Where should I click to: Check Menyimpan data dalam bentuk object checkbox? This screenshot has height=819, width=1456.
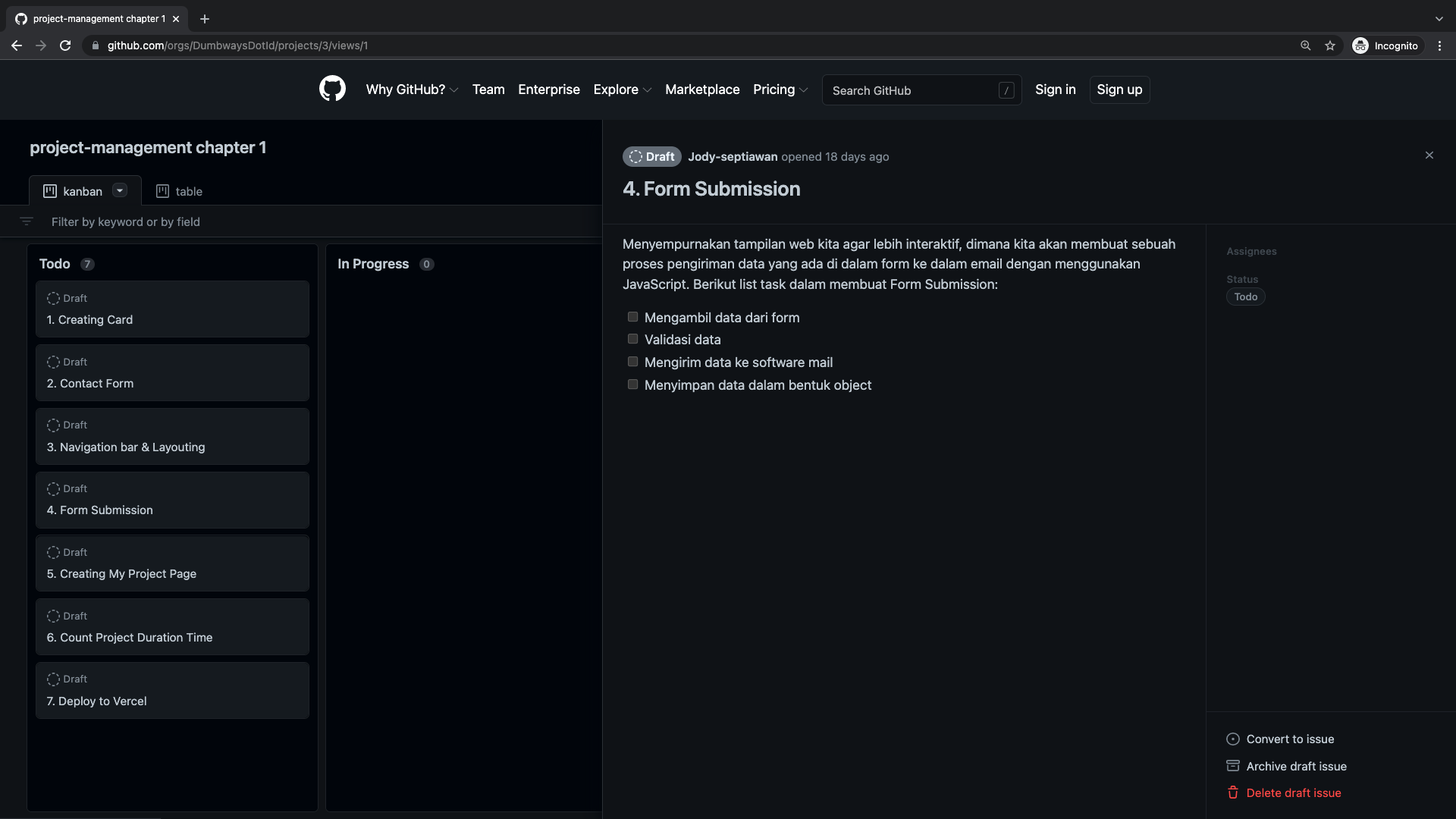point(632,384)
